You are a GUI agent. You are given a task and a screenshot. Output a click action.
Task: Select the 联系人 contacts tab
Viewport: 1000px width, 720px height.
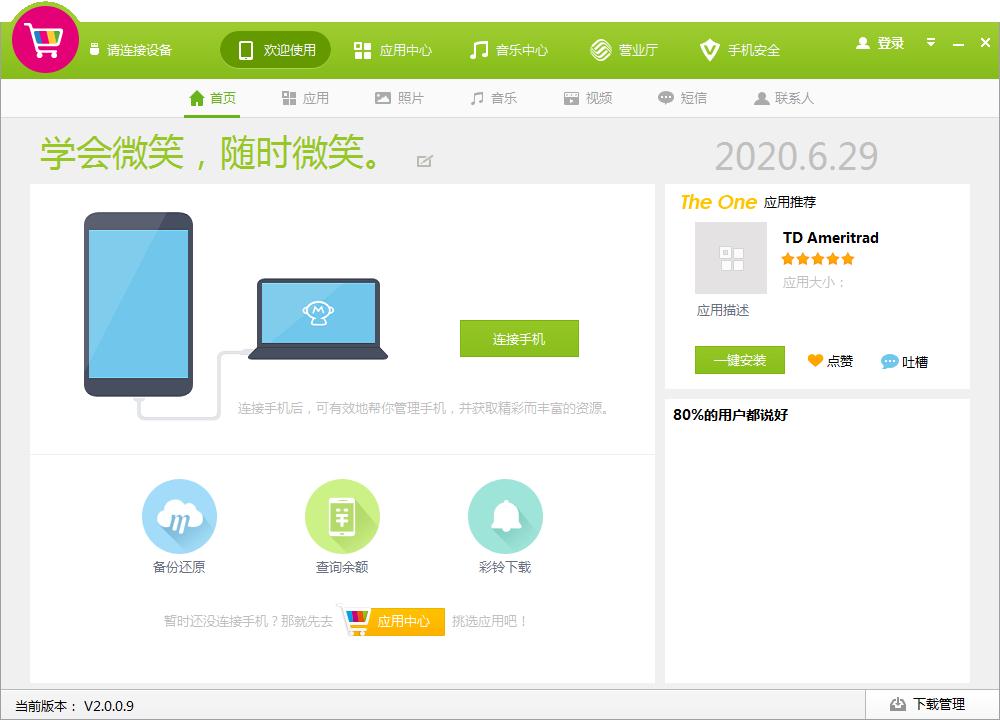(784, 98)
